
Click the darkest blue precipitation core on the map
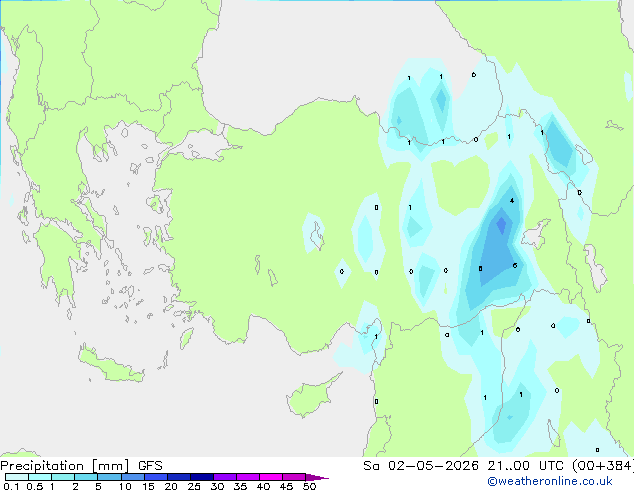pos(501,225)
